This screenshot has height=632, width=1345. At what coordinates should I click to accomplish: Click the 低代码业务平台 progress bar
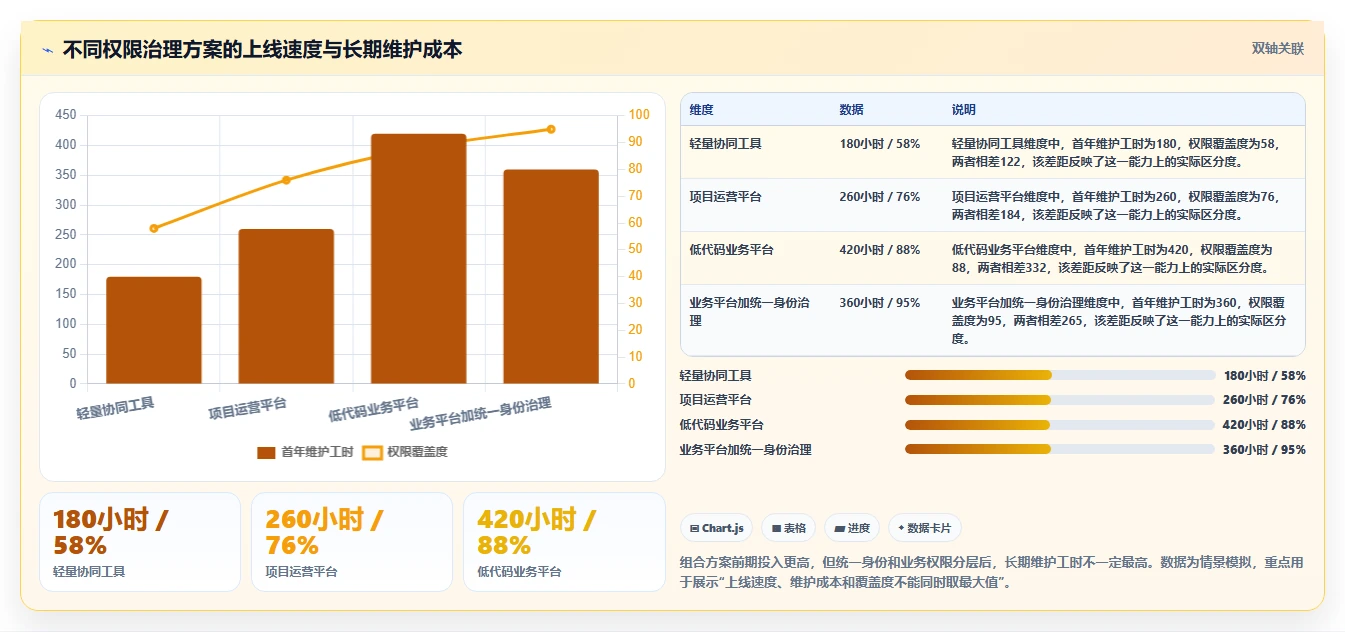1060,425
